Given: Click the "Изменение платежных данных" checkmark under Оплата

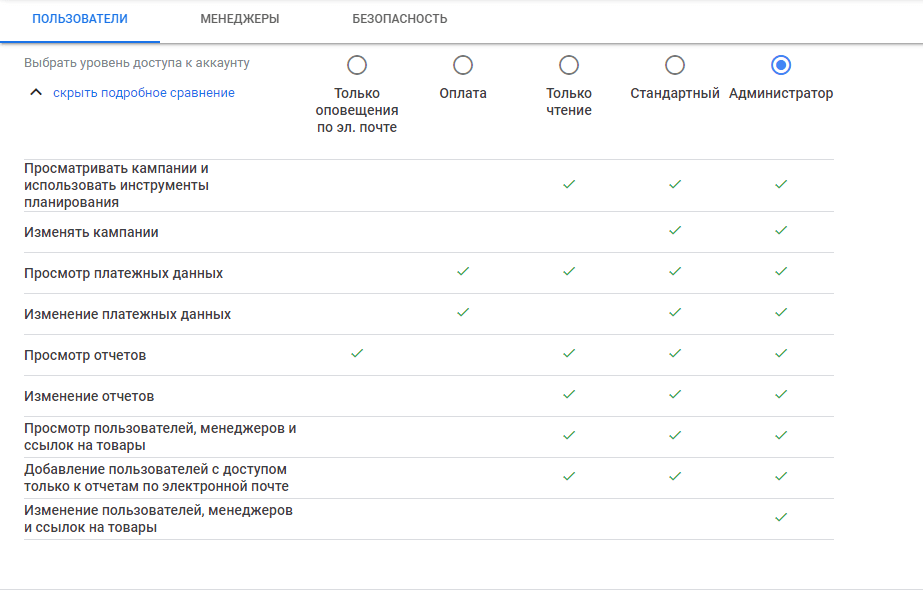Looking at the screenshot, I should point(463,312).
